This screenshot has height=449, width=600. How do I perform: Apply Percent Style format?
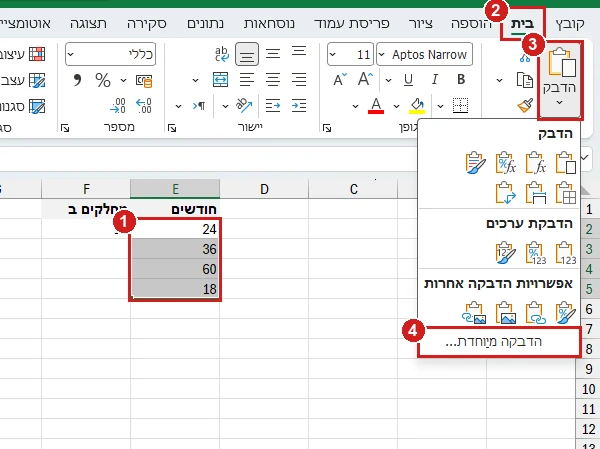[103, 80]
